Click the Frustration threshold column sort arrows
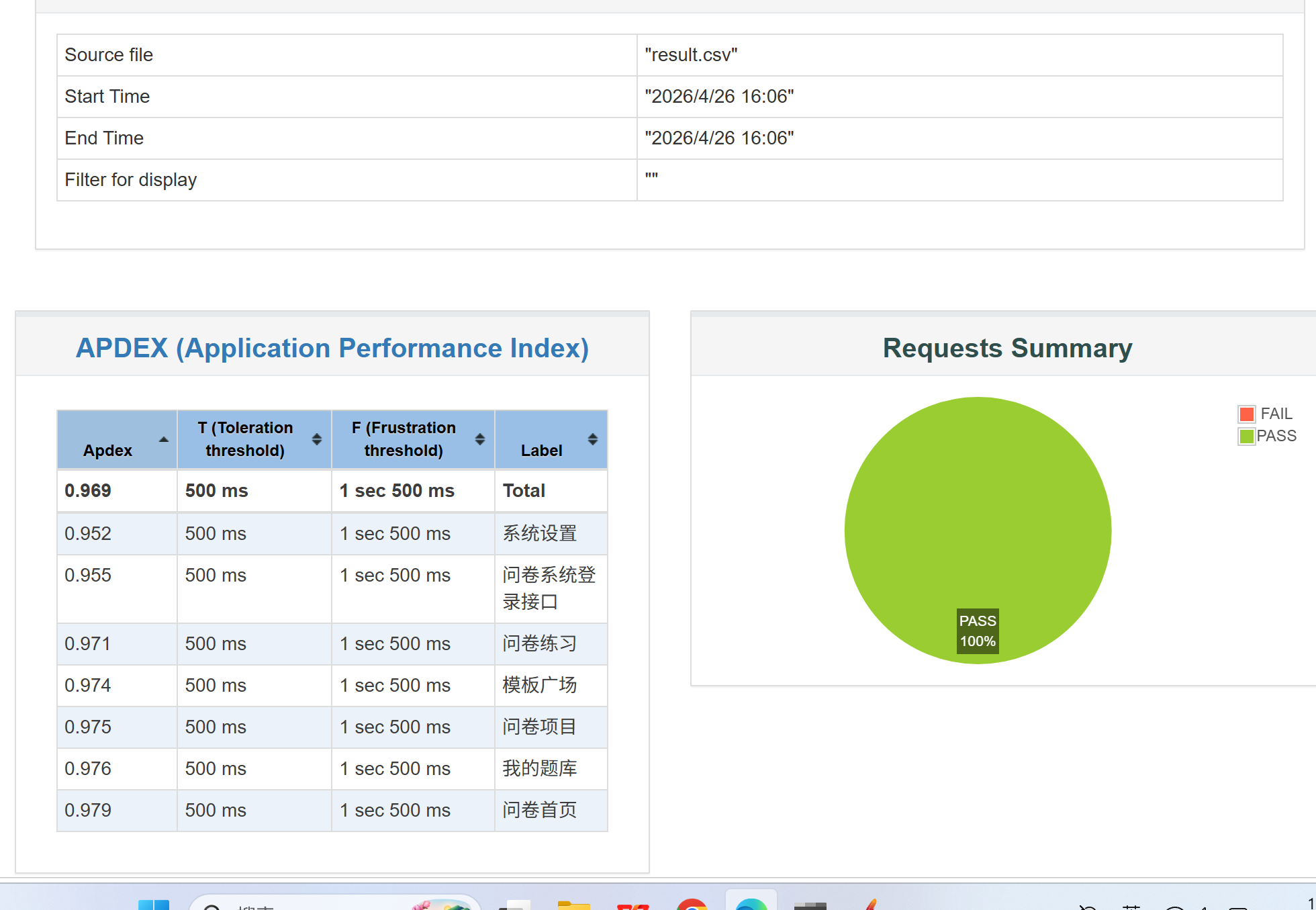This screenshot has width=1316, height=910. [480, 439]
